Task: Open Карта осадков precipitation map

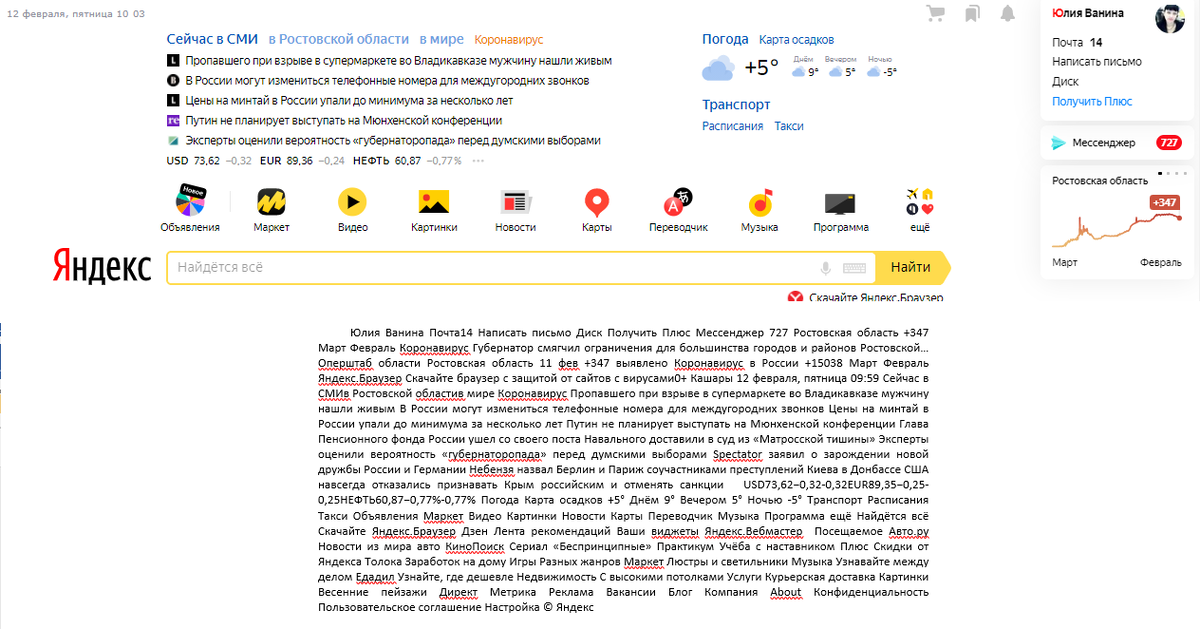Action: [x=796, y=40]
